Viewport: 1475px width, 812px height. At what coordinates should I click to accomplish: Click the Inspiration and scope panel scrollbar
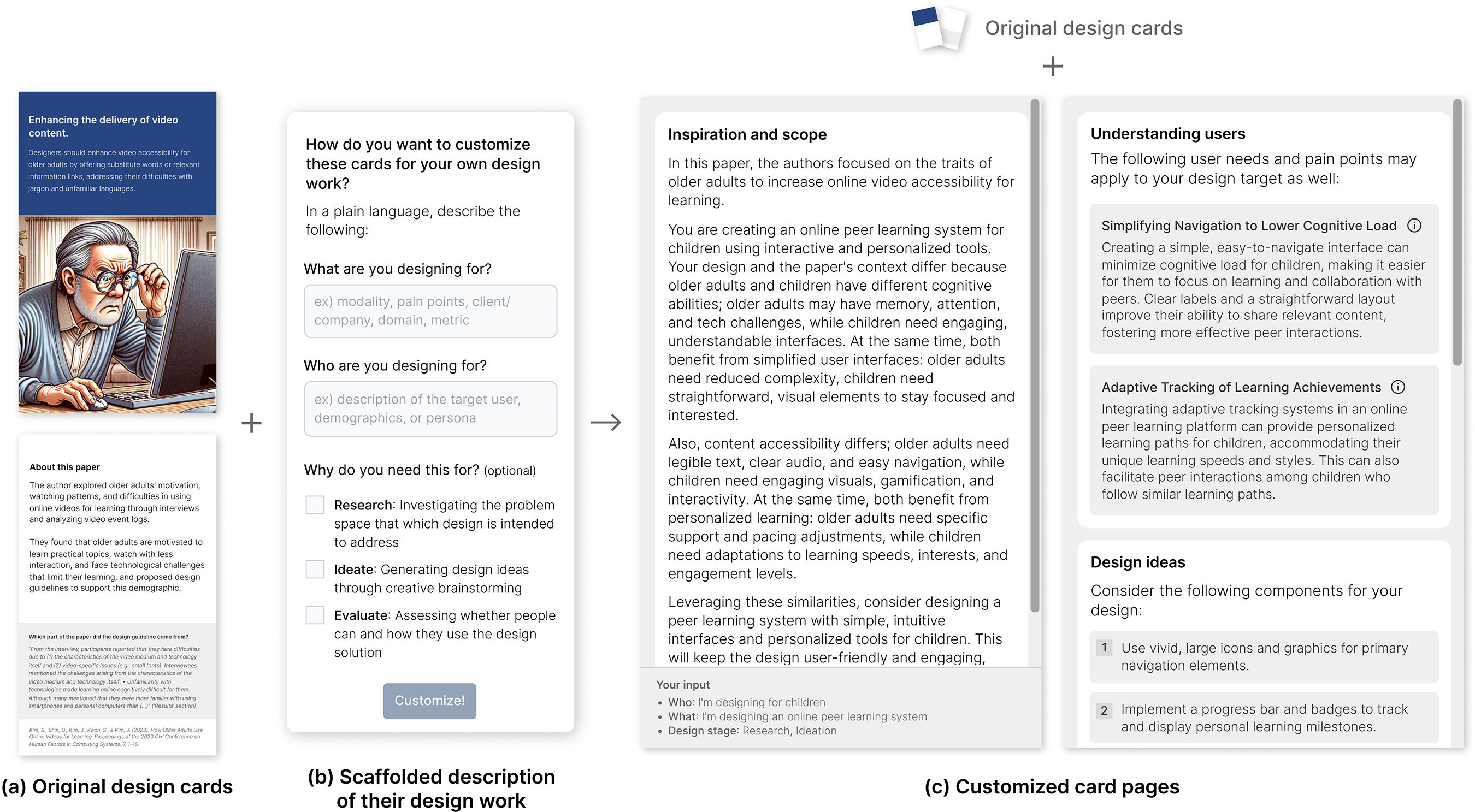tap(1035, 355)
